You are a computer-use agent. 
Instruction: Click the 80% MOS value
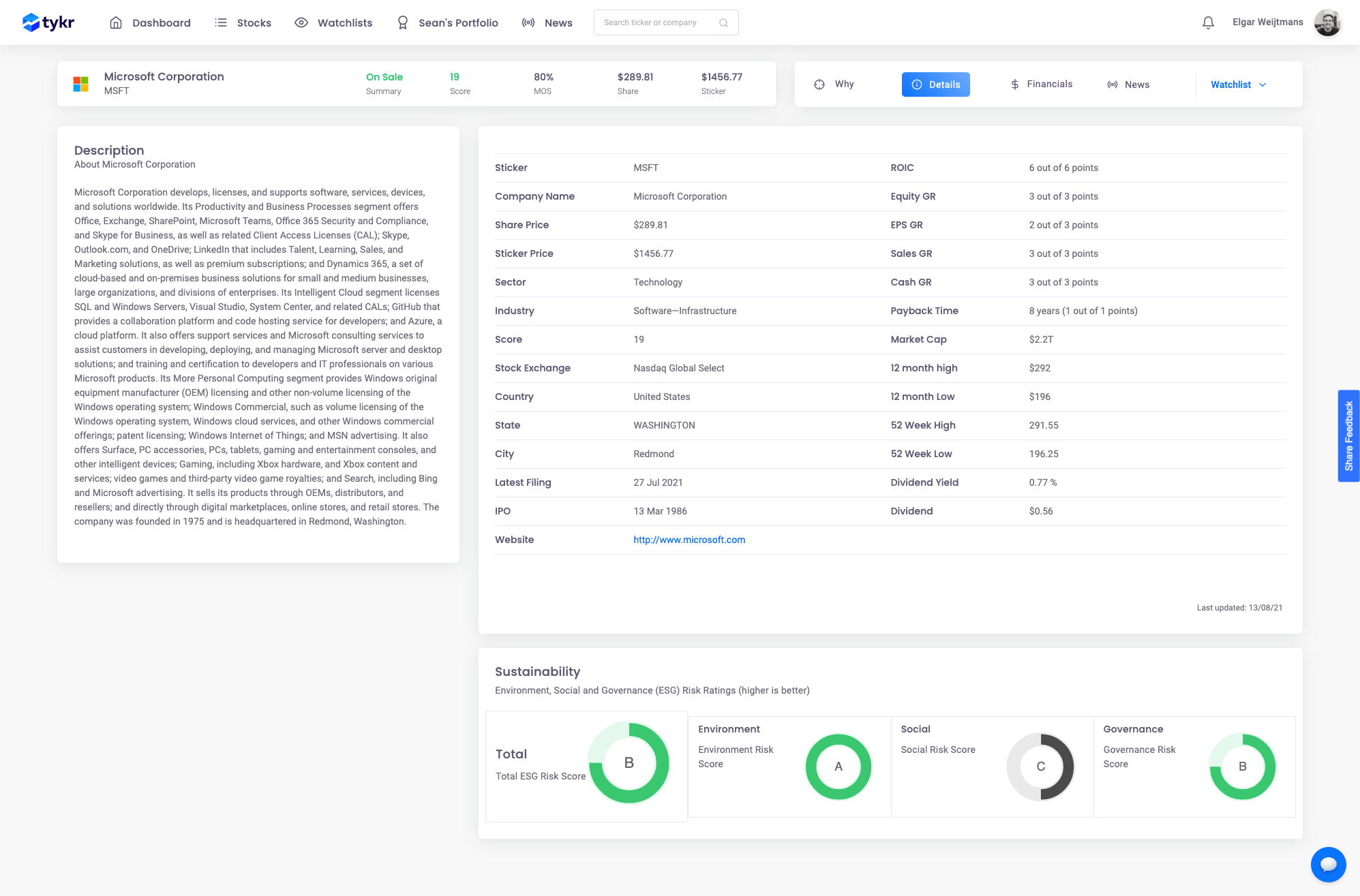543,77
